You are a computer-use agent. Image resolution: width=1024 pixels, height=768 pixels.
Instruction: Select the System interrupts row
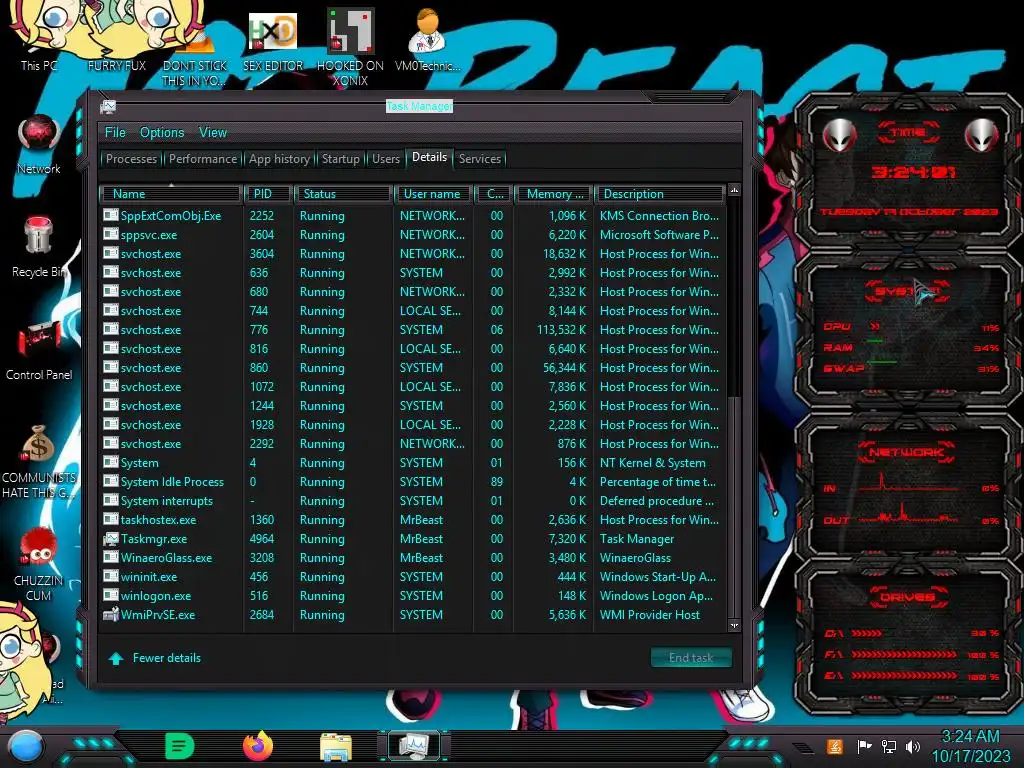click(x=411, y=501)
